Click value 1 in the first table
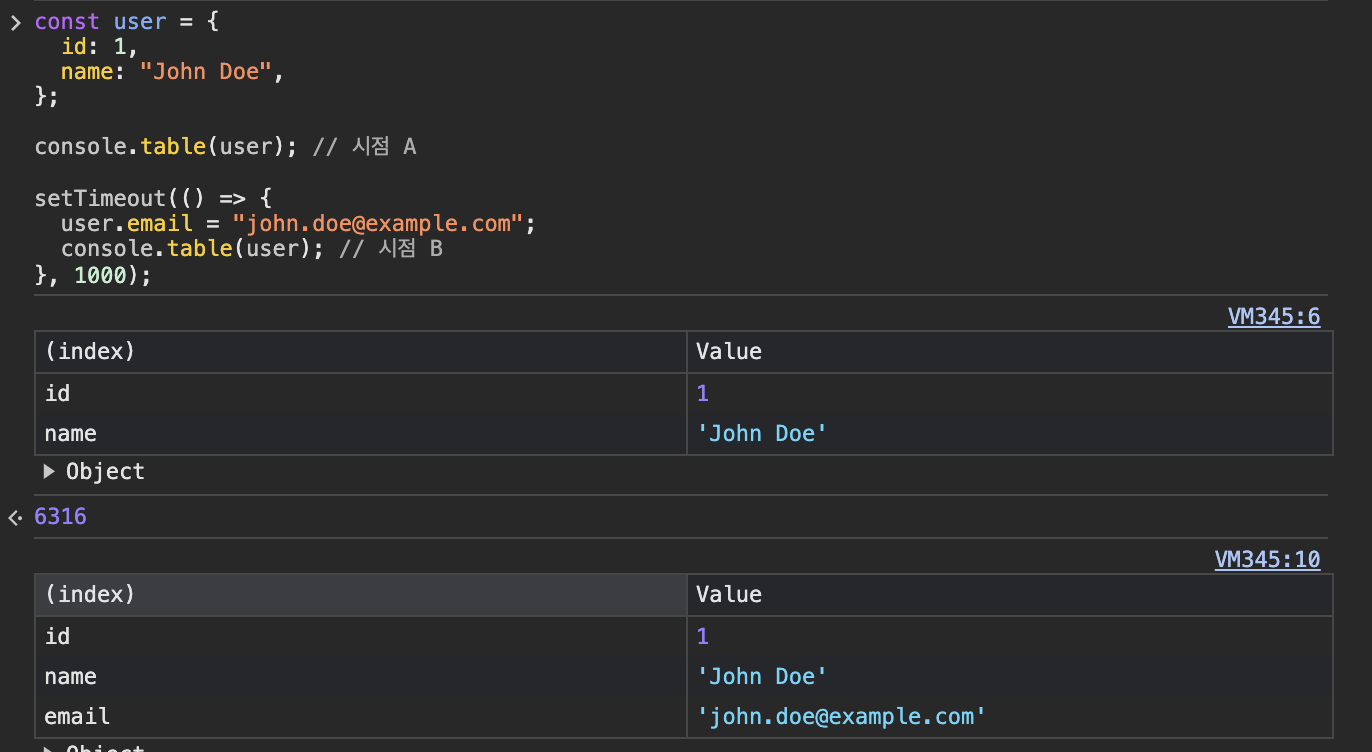 coord(703,394)
